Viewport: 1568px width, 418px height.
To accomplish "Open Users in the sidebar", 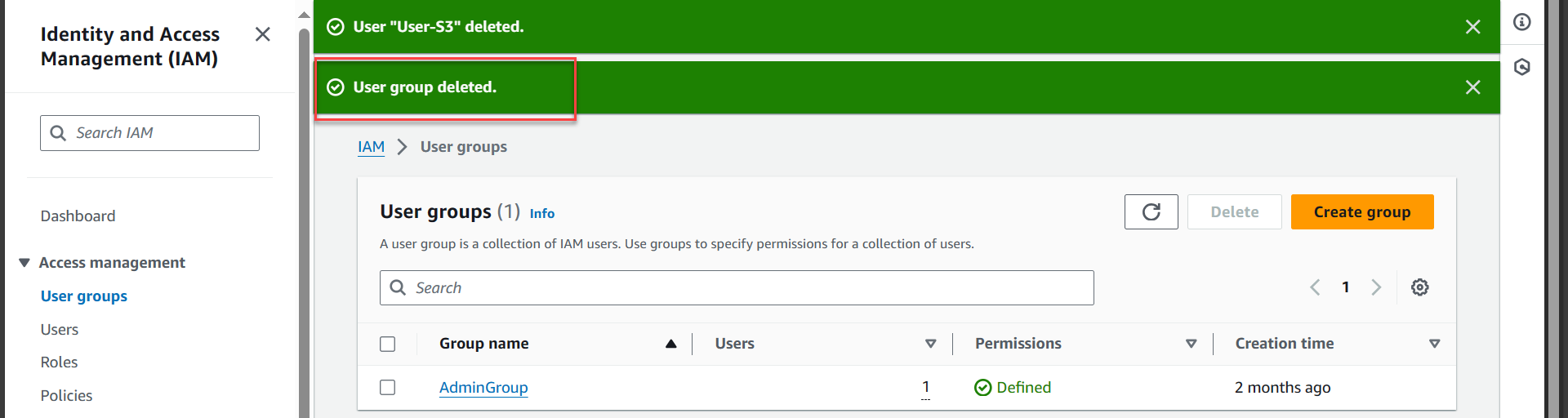I will point(60,330).
